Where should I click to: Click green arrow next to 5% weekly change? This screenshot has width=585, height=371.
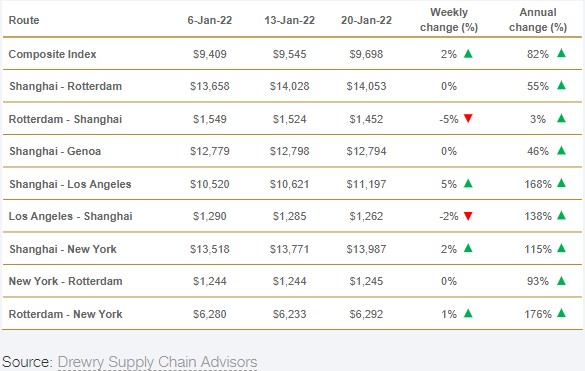point(468,183)
